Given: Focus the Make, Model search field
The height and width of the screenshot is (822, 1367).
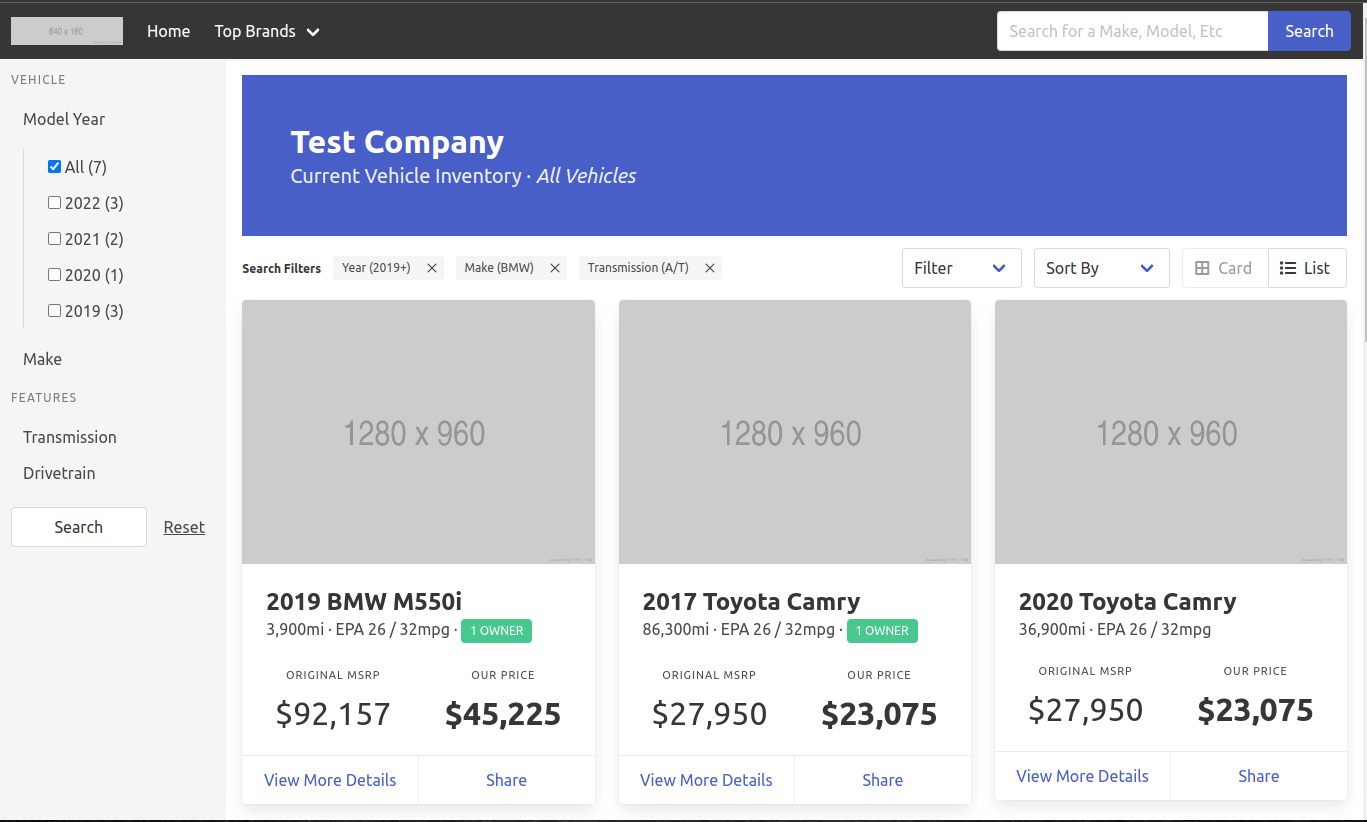Looking at the screenshot, I should (1132, 31).
